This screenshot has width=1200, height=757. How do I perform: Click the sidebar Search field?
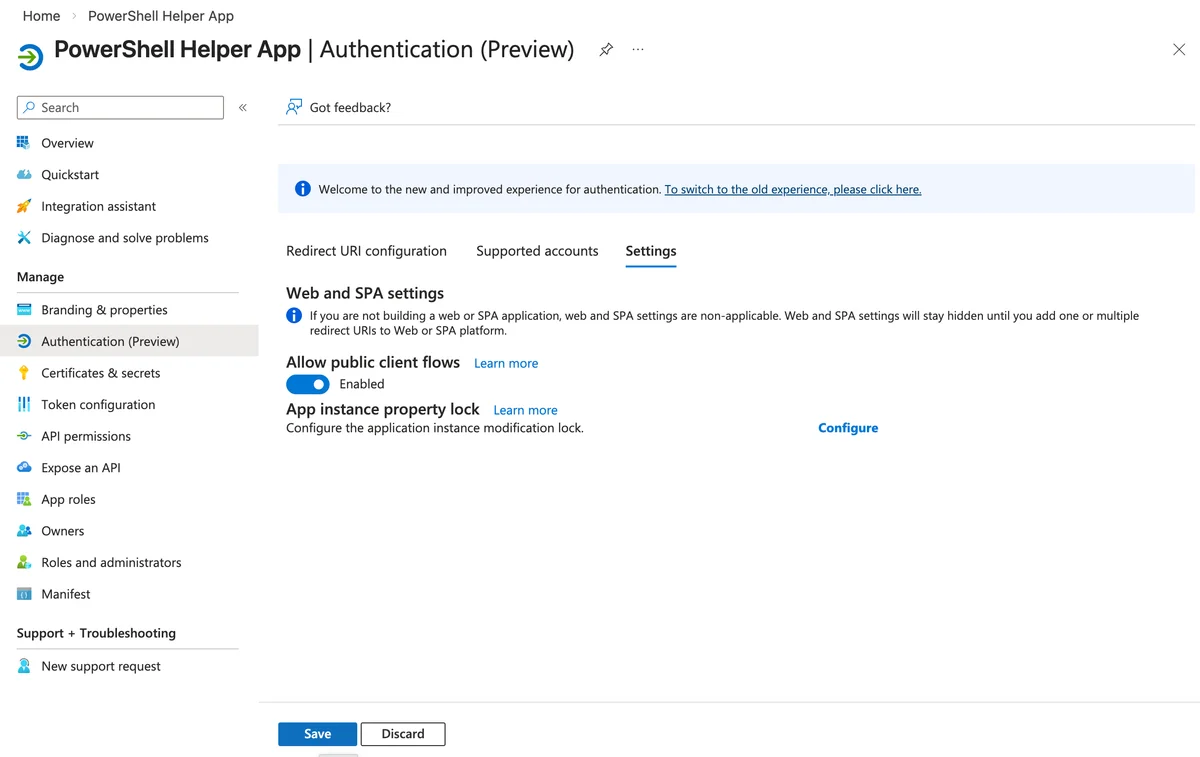coord(120,107)
